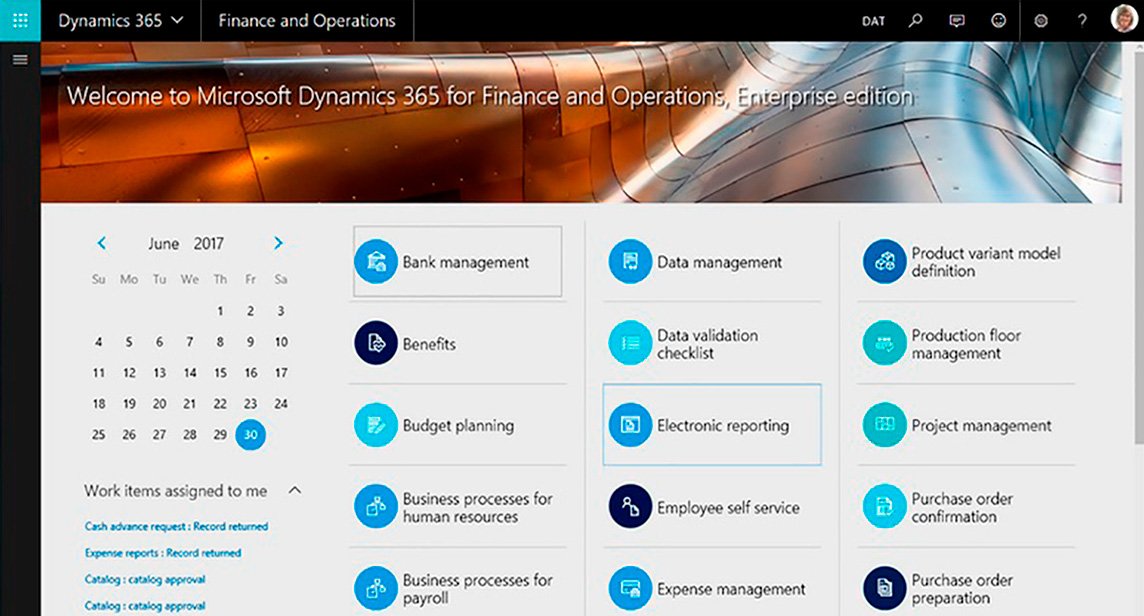Select June 19 in the calendar
This screenshot has width=1144, height=616.
pos(129,404)
